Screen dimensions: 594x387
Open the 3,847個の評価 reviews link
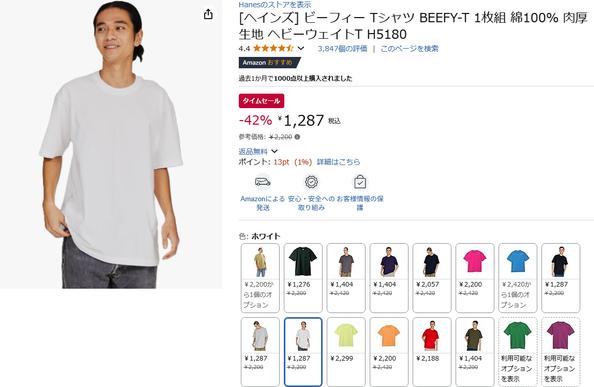(x=342, y=48)
